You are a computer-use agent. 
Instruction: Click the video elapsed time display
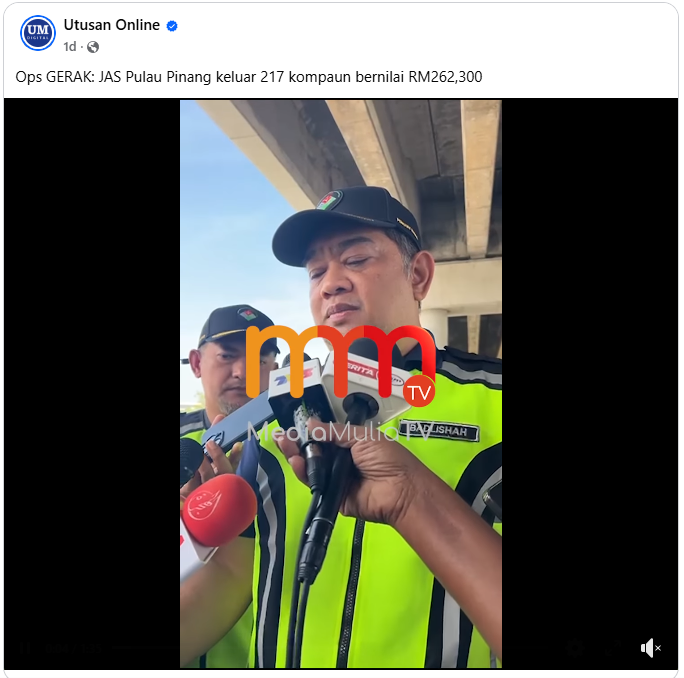tap(74, 648)
